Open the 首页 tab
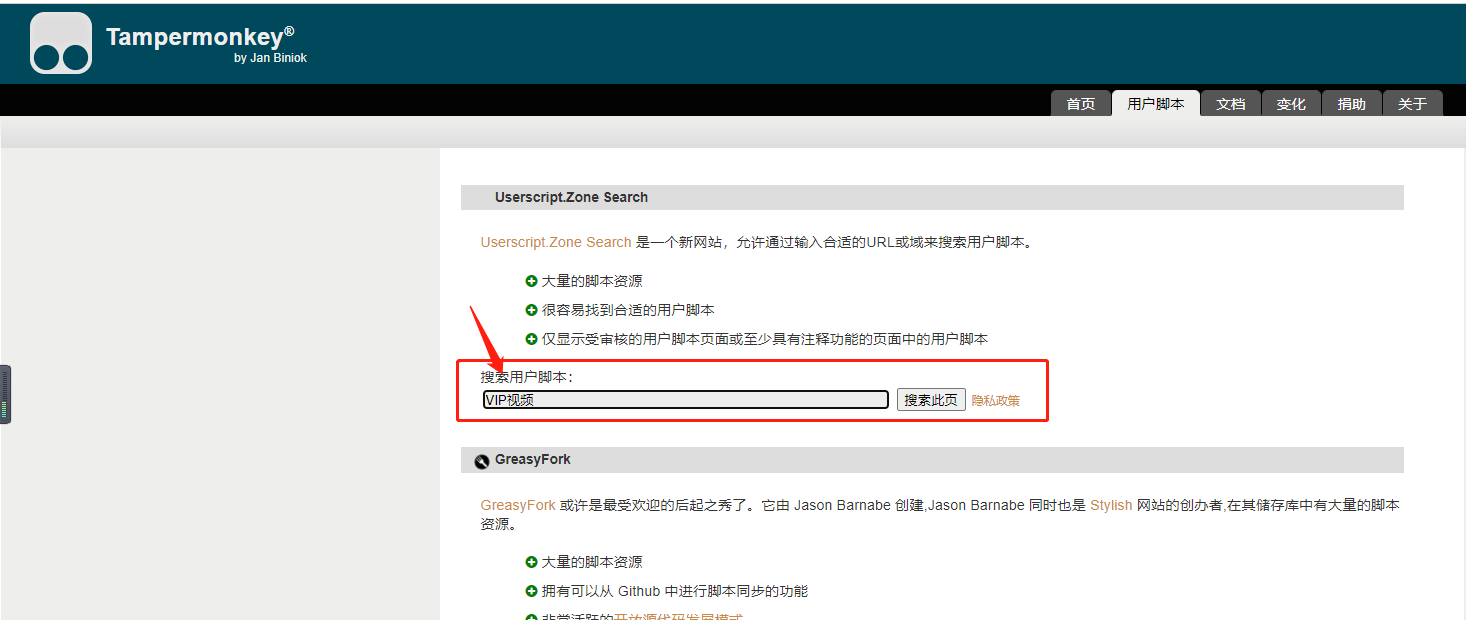The width and height of the screenshot is (1466, 620). click(1080, 104)
